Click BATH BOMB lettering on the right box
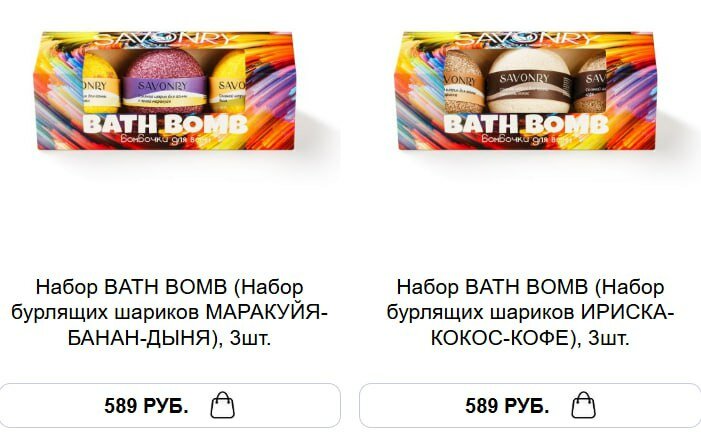Viewport: 701px width, 444px height. [x=526, y=124]
